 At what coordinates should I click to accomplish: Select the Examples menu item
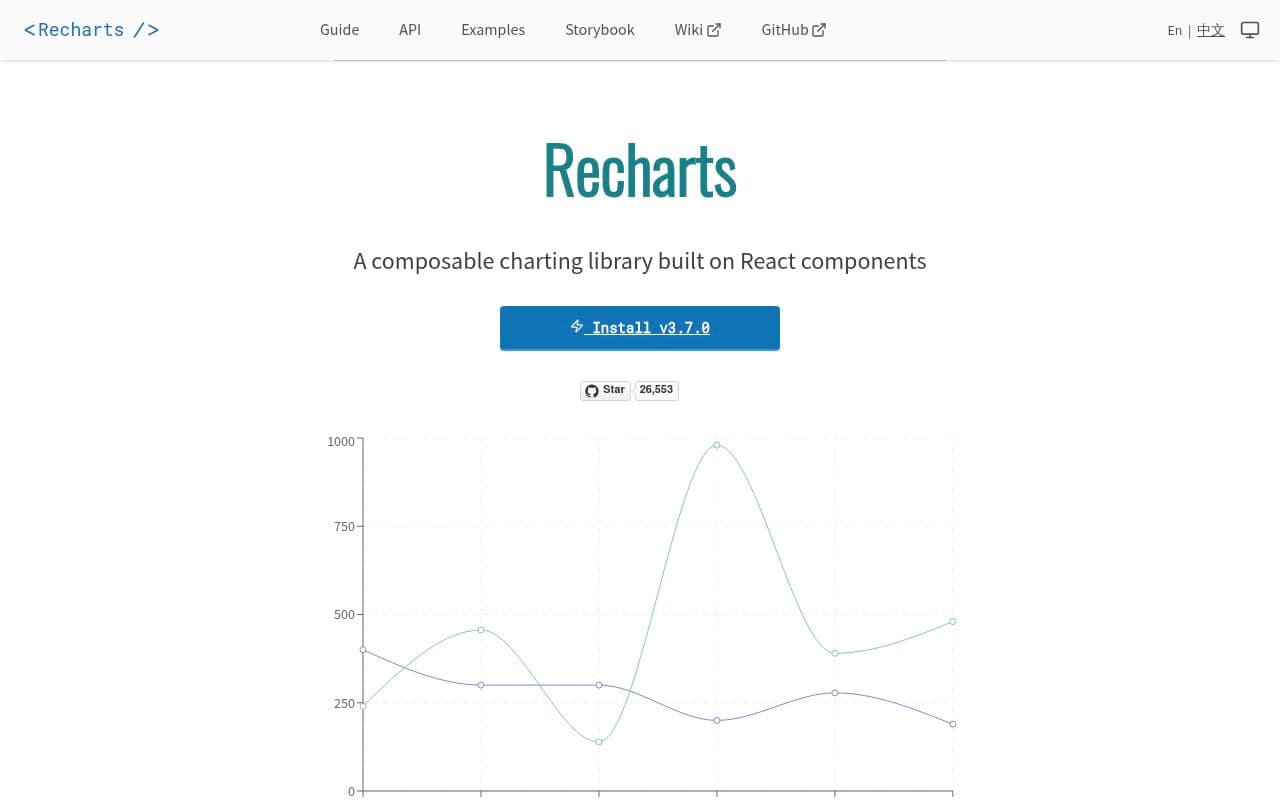(493, 29)
